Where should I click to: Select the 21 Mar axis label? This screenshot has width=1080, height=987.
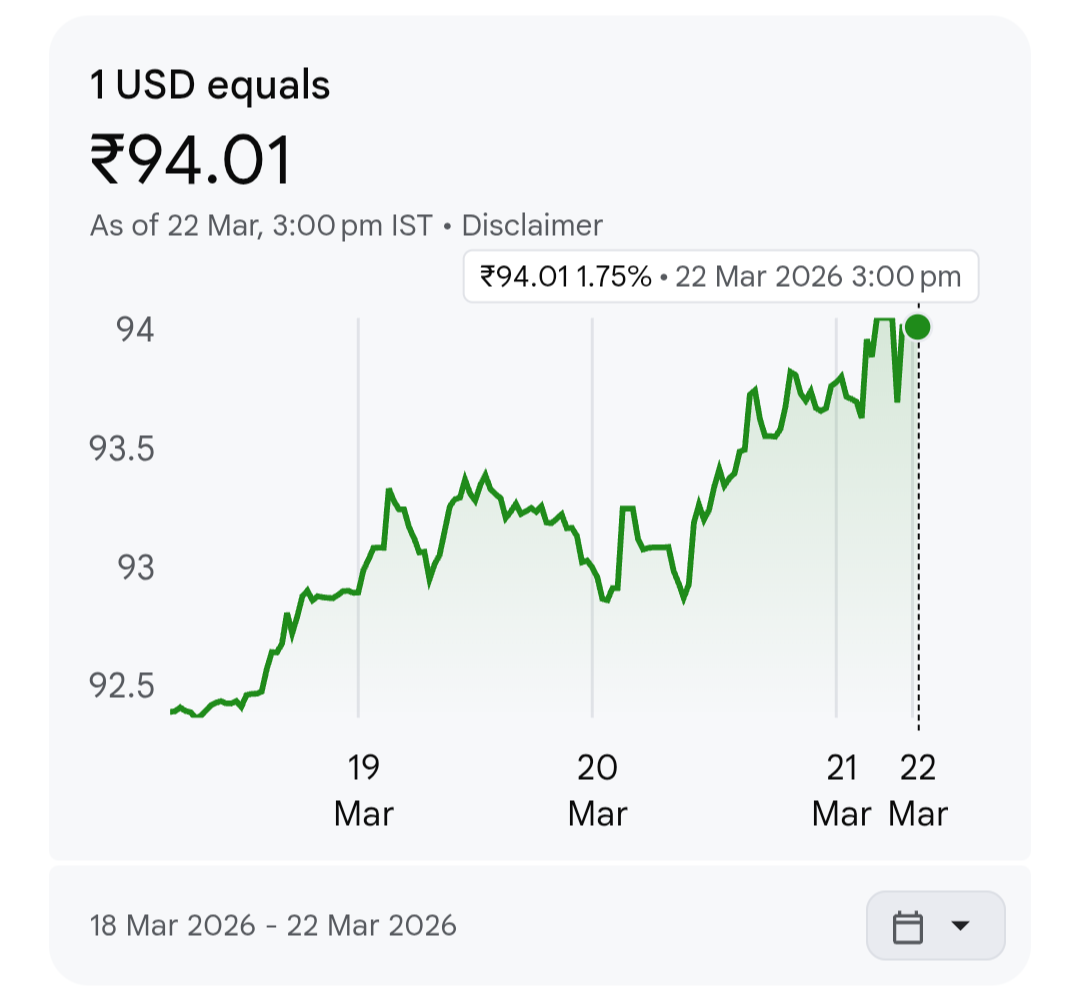[x=842, y=790]
